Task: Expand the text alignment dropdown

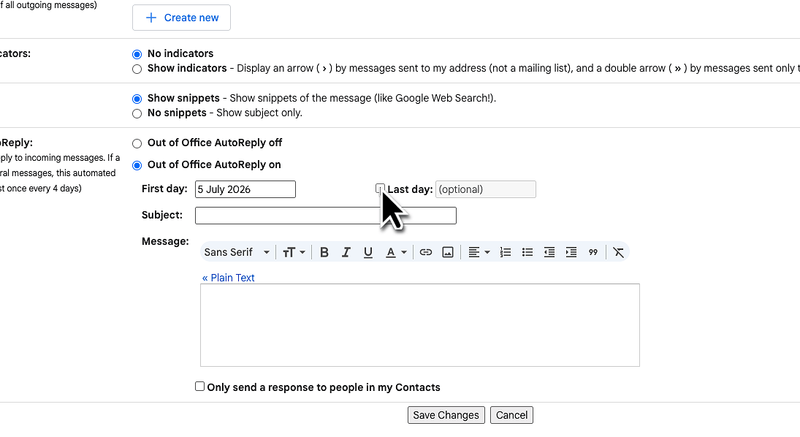Action: 479,252
